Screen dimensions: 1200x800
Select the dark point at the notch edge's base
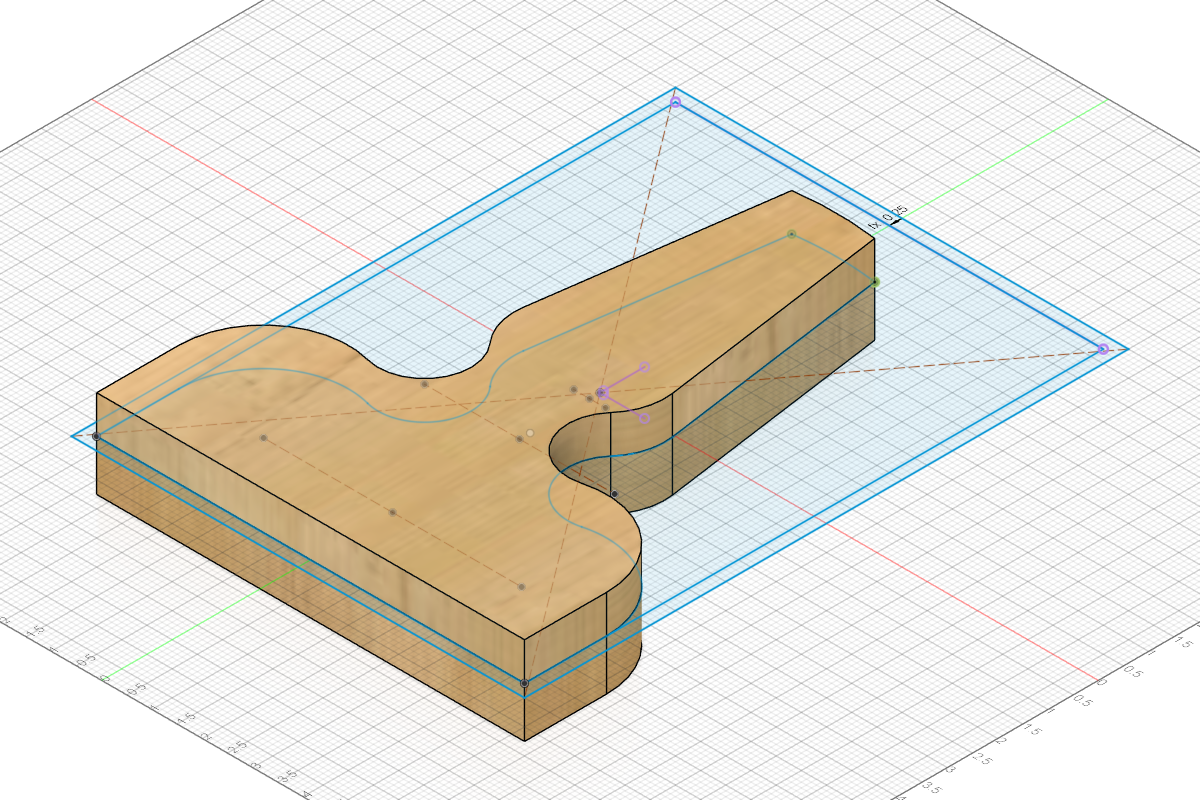pos(614,493)
